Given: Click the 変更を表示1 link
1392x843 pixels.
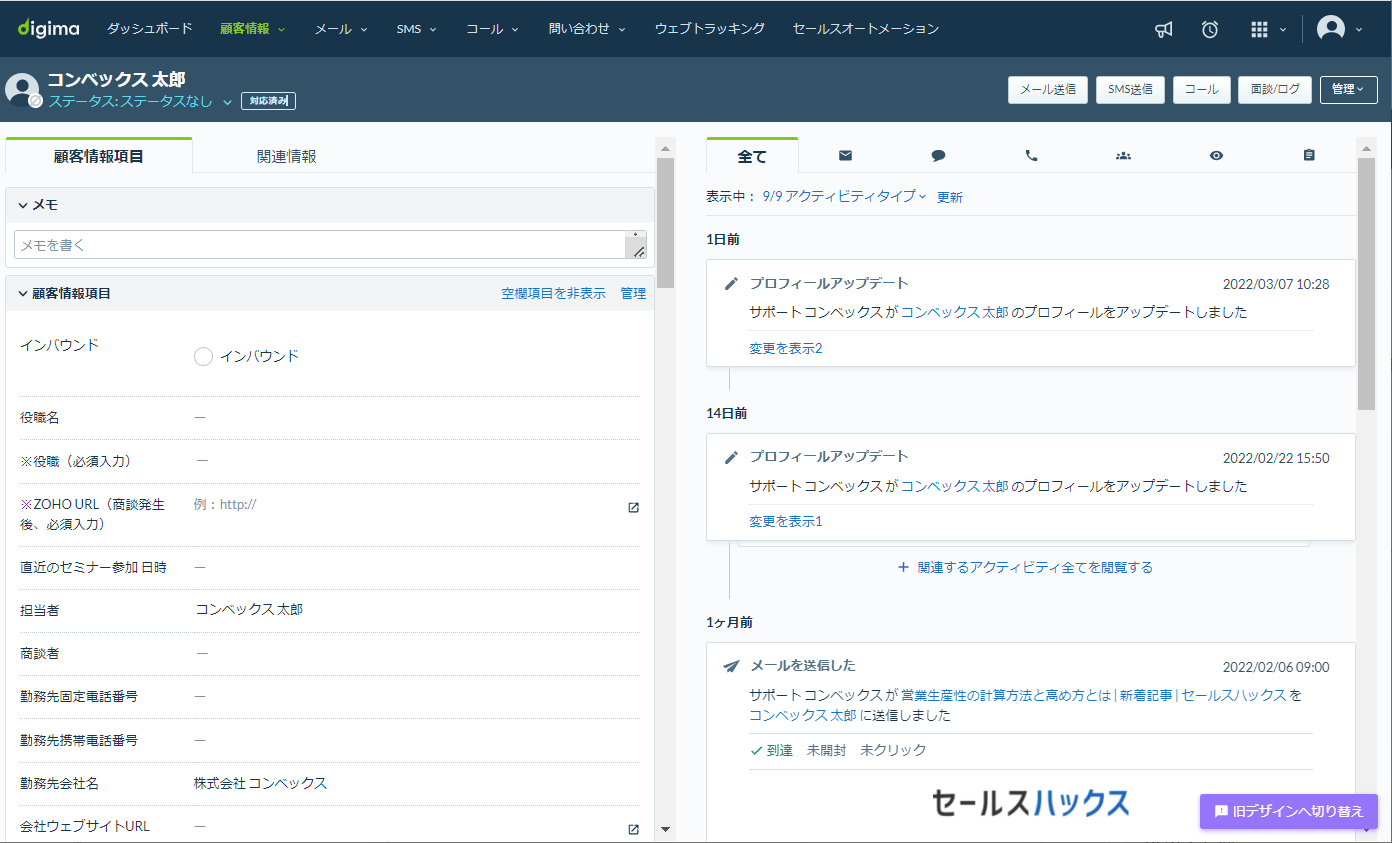Looking at the screenshot, I should pyautogui.click(x=786, y=522).
